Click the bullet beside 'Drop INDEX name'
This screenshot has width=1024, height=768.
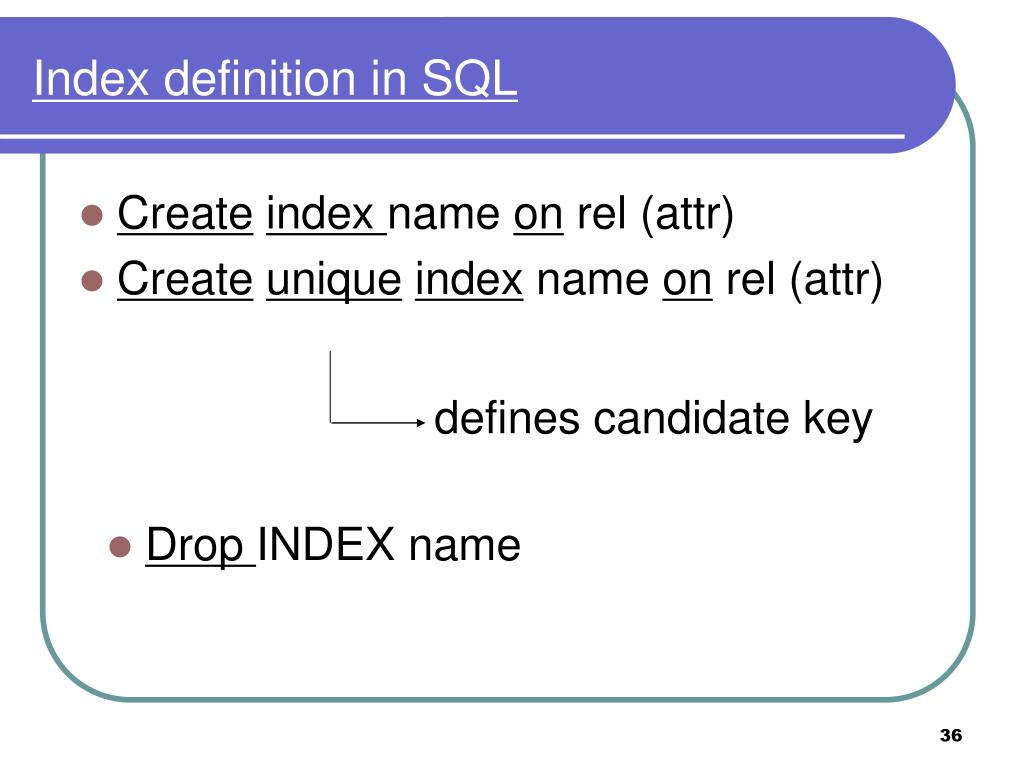(120, 547)
